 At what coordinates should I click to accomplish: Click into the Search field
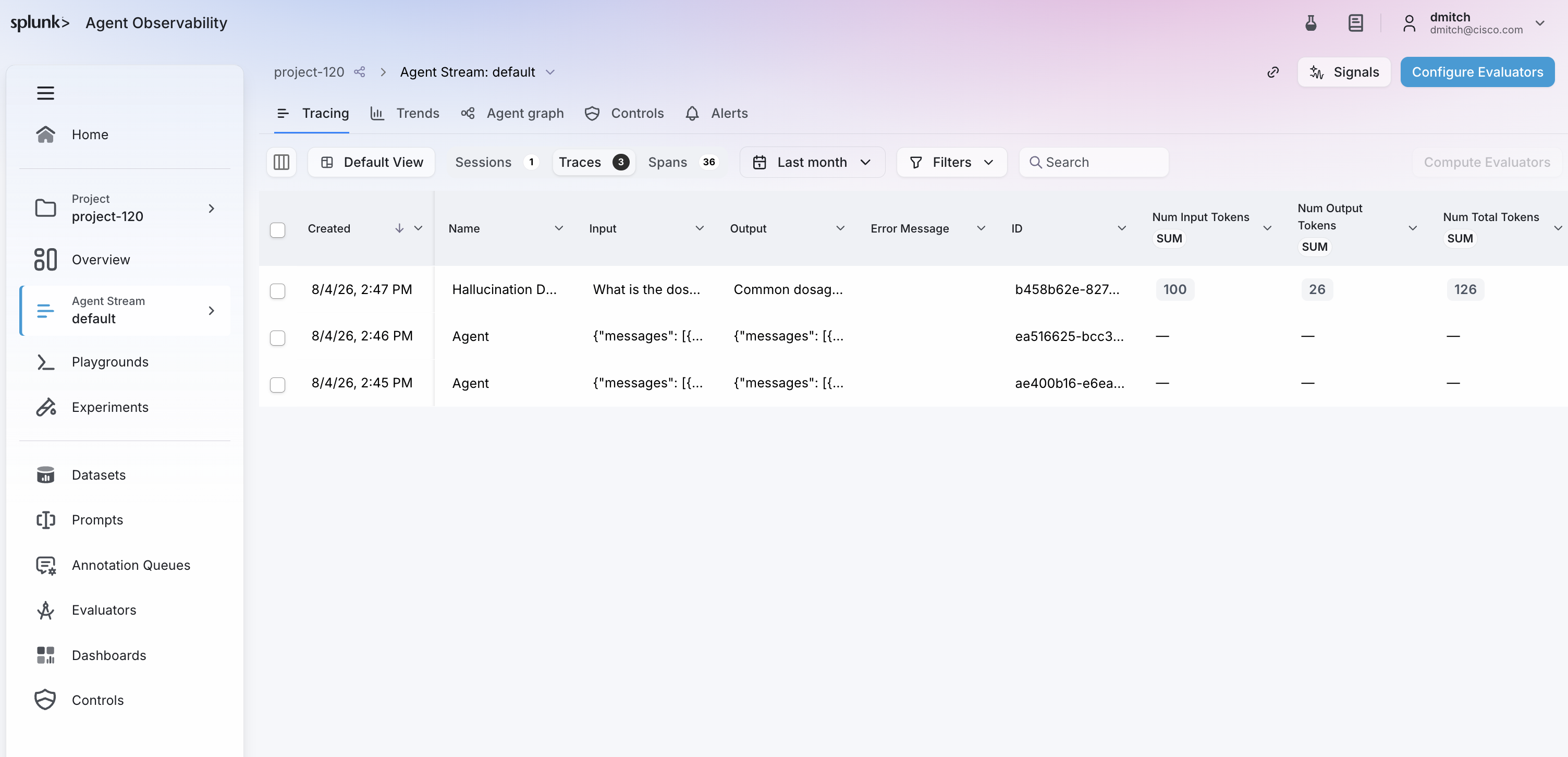pyautogui.click(x=1094, y=162)
